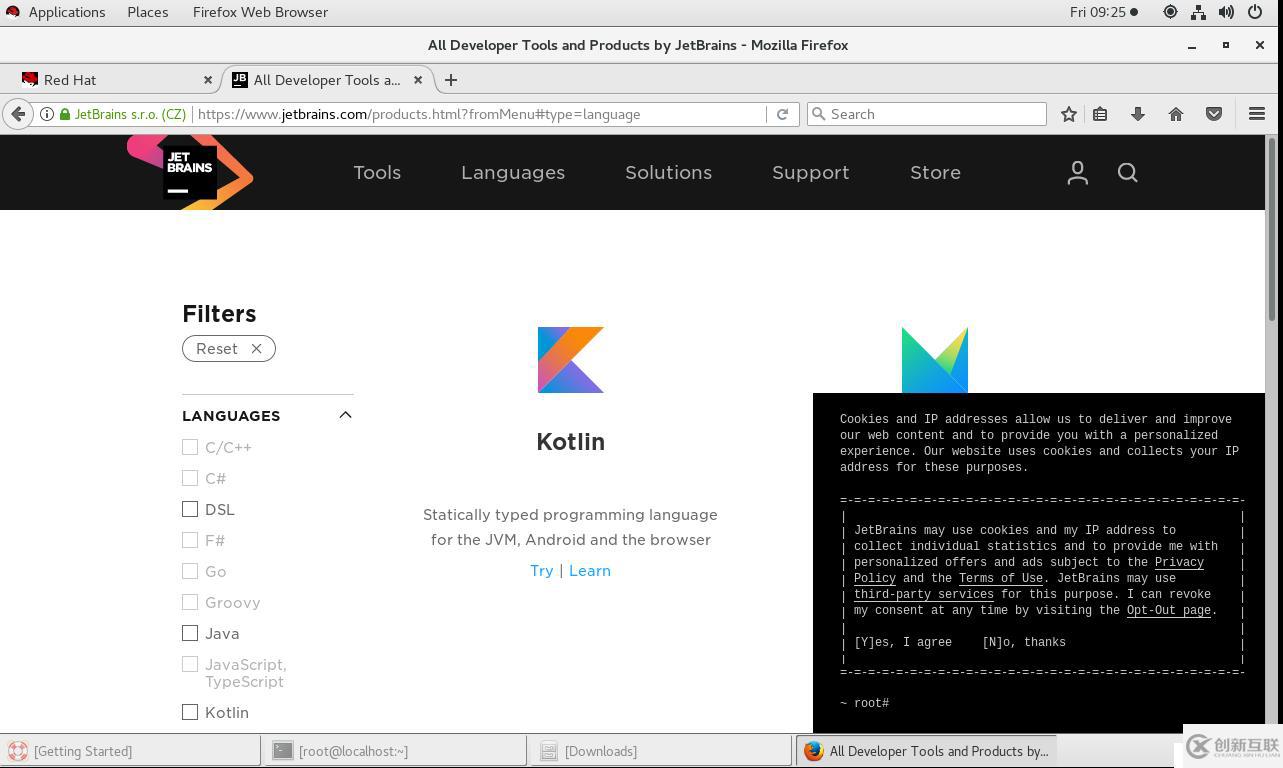Image resolution: width=1283 pixels, height=768 pixels.
Task: Click the Kotlin logo image
Action: [570, 360]
